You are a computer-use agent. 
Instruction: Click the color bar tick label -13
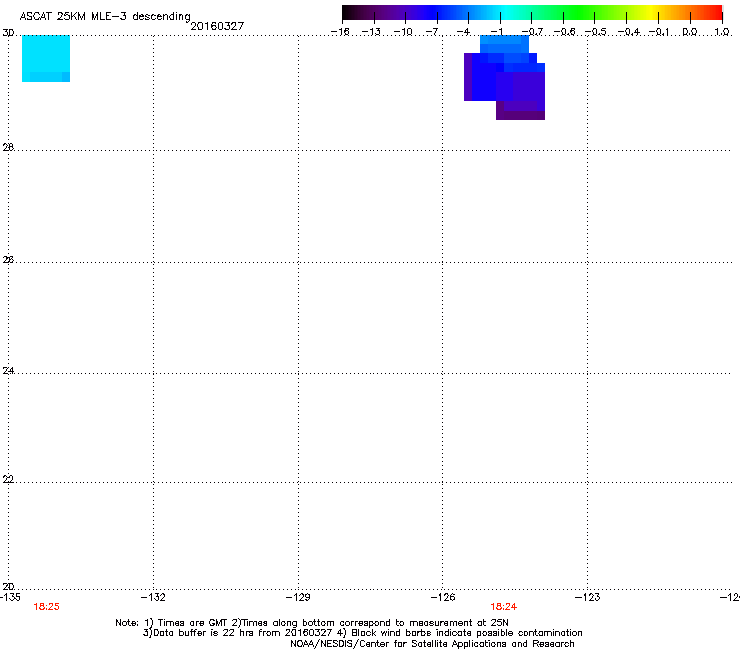[371, 32]
